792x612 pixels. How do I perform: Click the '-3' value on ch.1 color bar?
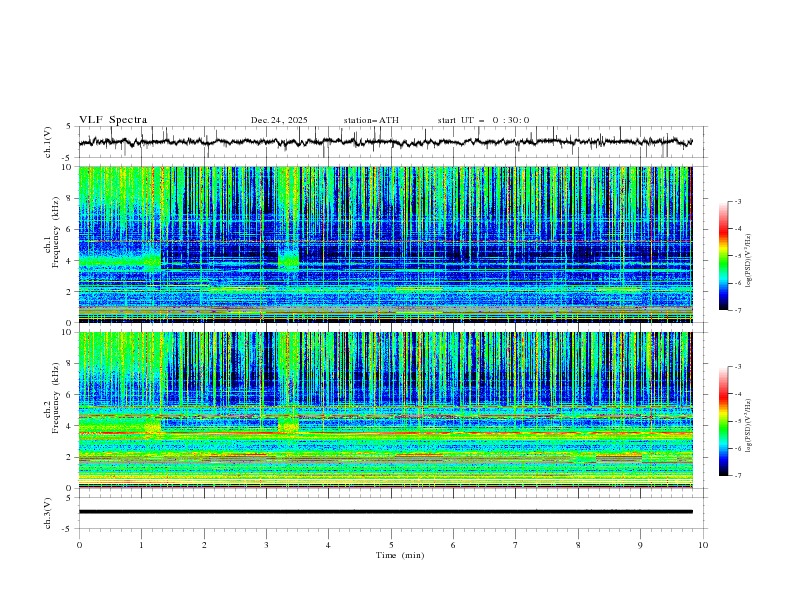pyautogui.click(x=737, y=201)
